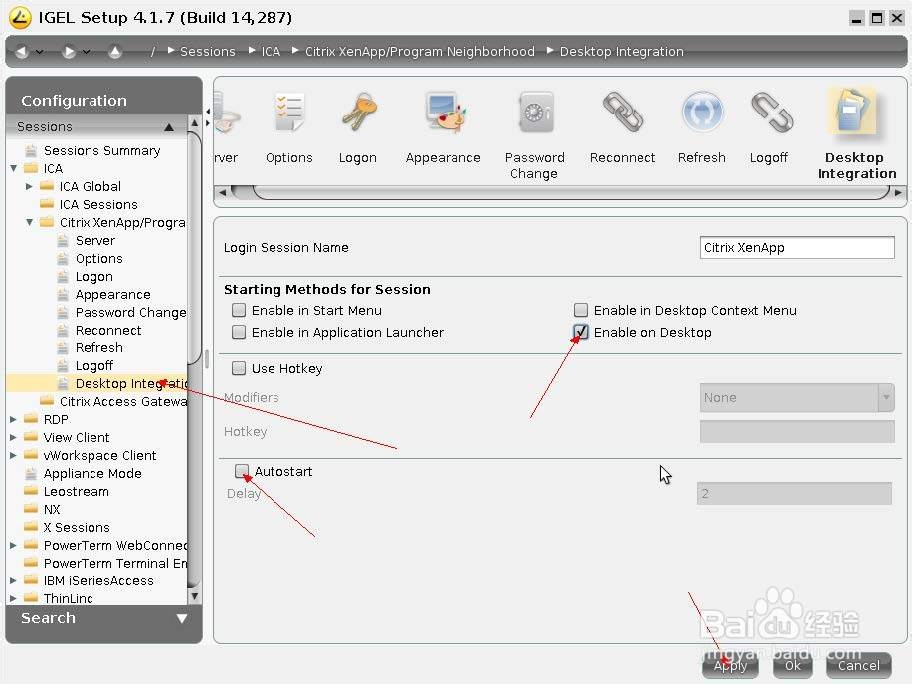The image size is (912, 684).
Task: Go up one level with up arrow
Action: click(x=115, y=52)
